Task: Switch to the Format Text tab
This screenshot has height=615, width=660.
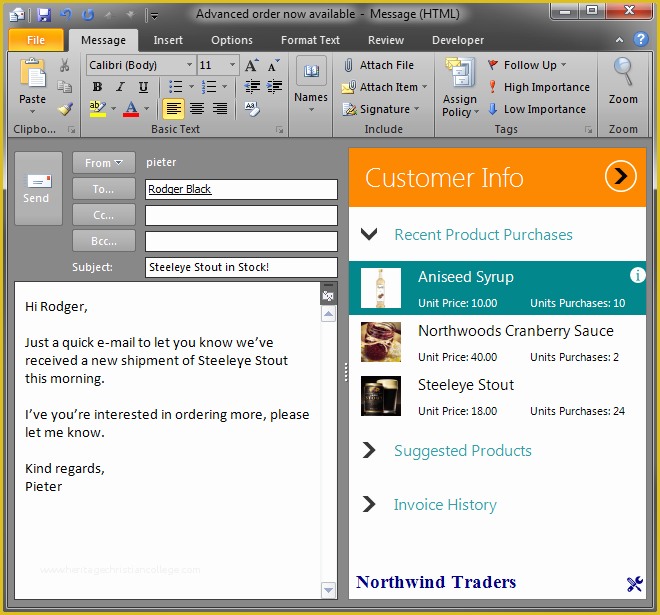Action: [x=310, y=40]
